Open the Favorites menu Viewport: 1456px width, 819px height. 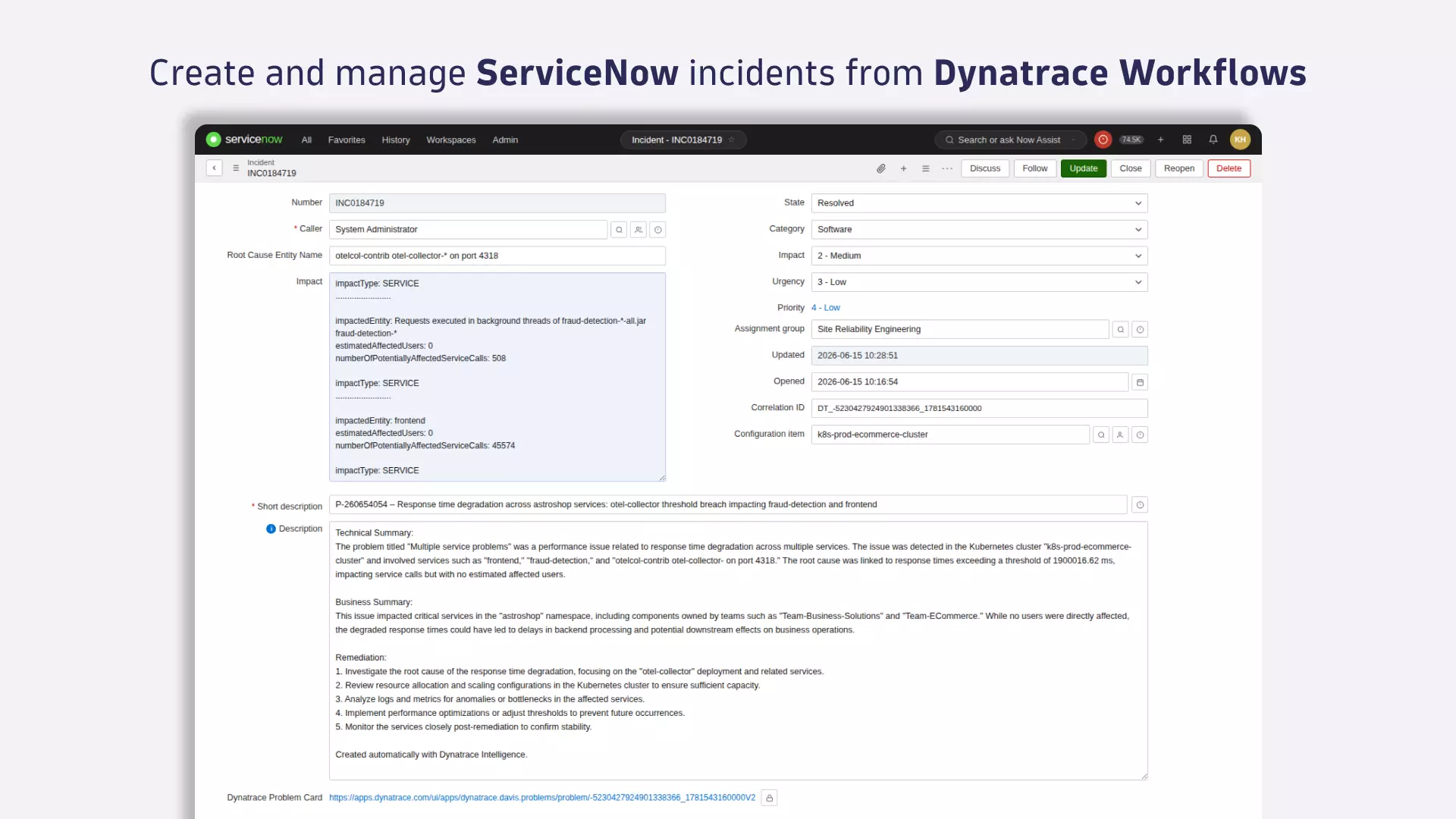click(347, 140)
